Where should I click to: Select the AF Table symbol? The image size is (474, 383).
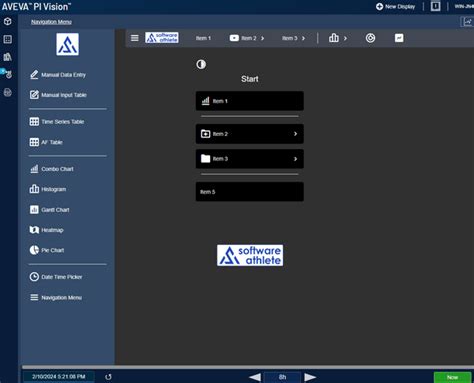coord(46,142)
